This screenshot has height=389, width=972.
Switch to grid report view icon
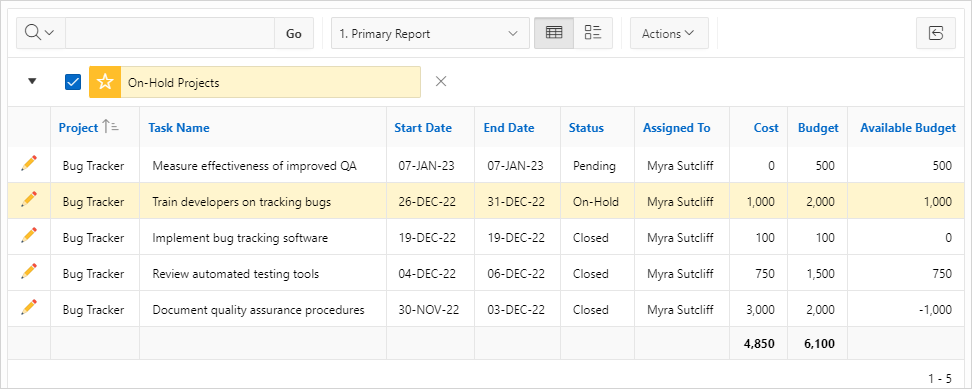(554, 33)
